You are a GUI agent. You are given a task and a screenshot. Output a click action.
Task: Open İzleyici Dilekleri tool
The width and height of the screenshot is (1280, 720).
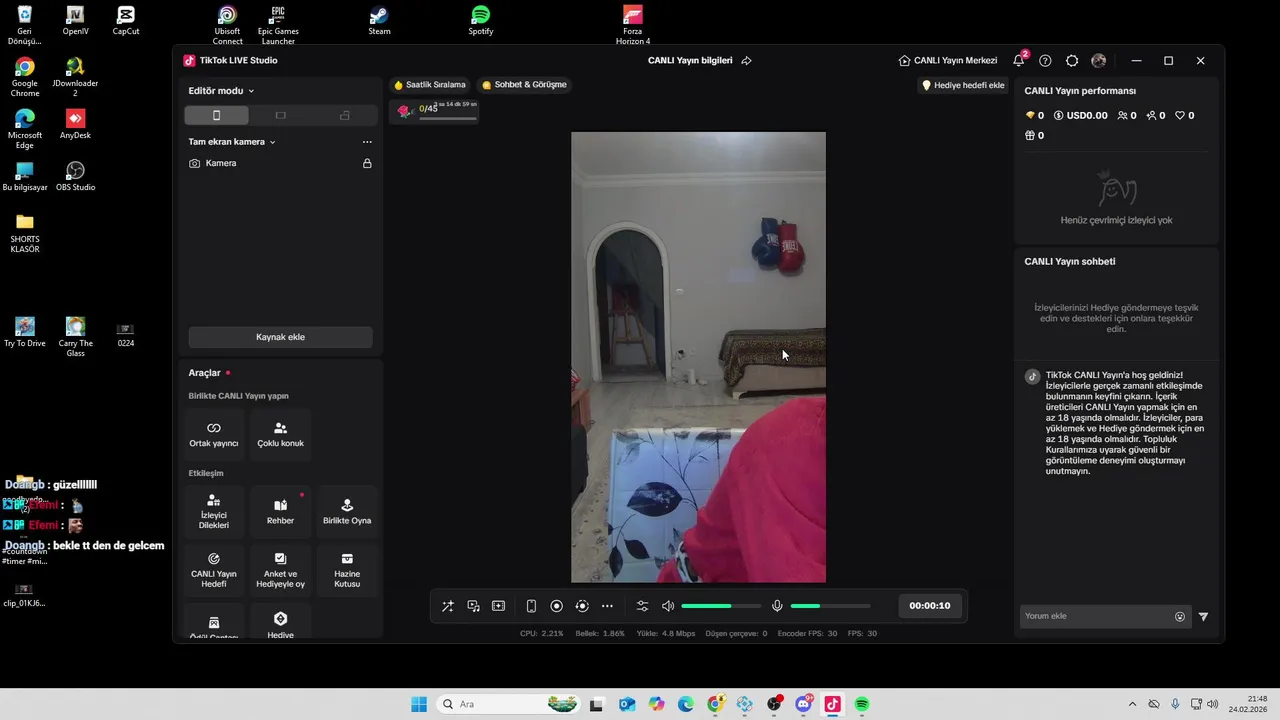pos(214,512)
